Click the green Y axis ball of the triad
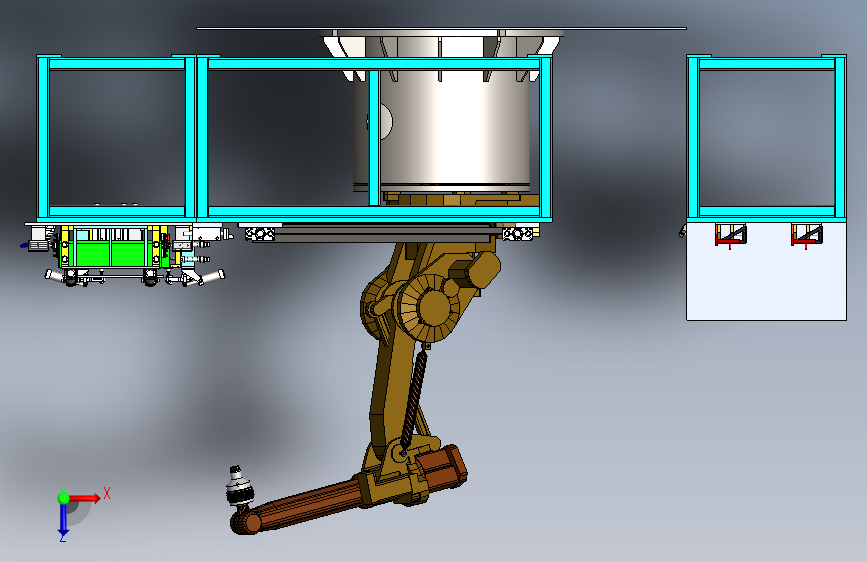This screenshot has height=562, width=867. click(64, 498)
